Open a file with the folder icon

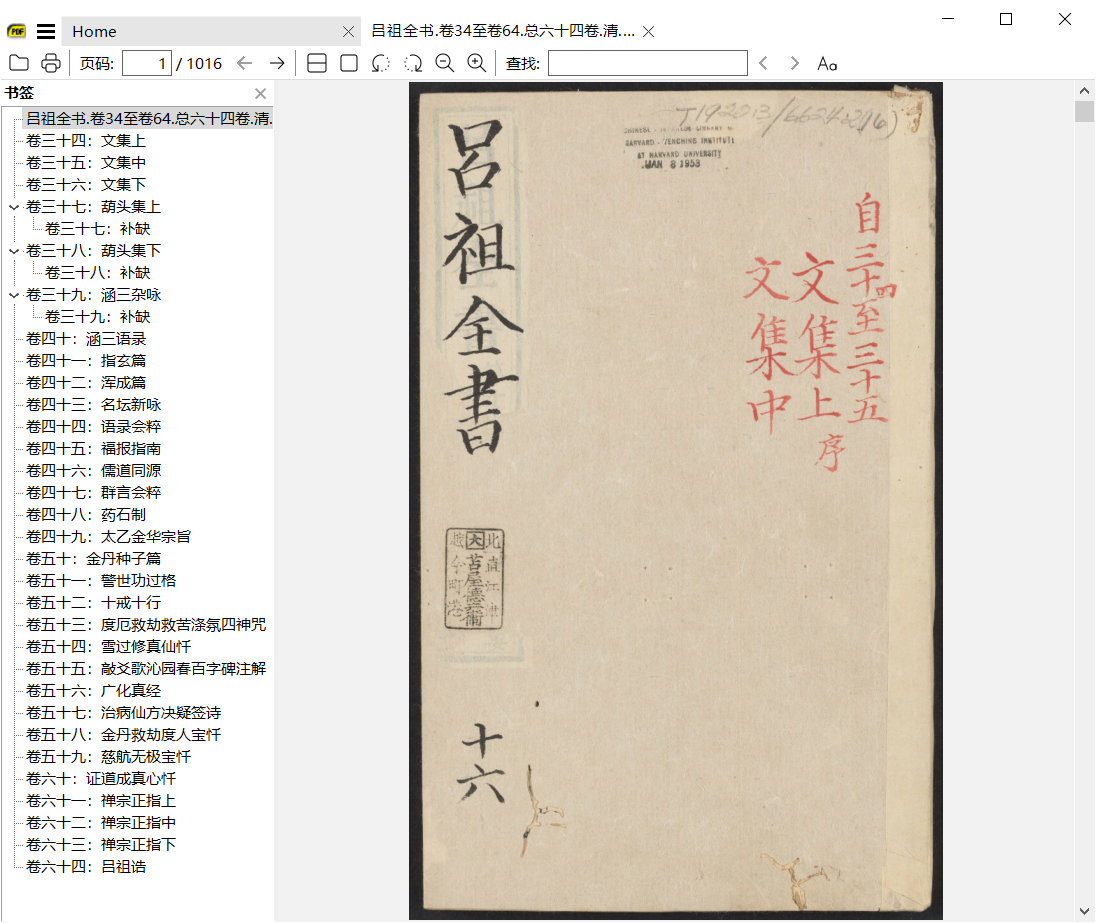pyautogui.click(x=19, y=63)
